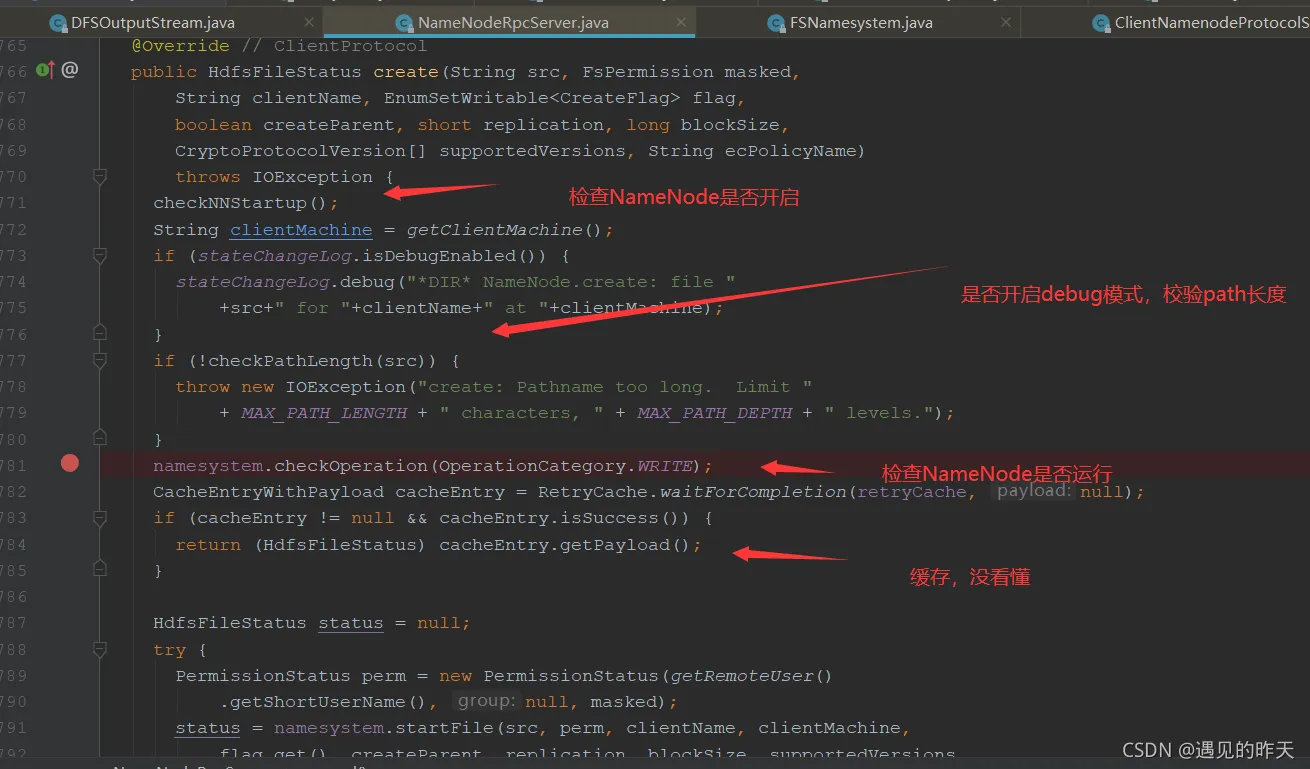Click the underlined clientMachine variable declaration
The height and width of the screenshot is (769, 1310).
coord(301,229)
